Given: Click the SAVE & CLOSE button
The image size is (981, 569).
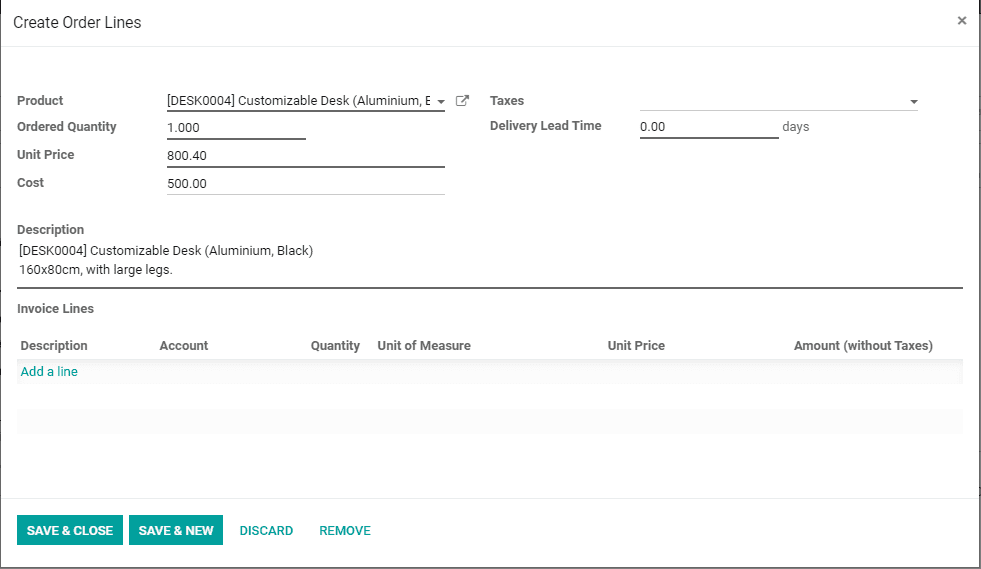Looking at the screenshot, I should pos(70,530).
